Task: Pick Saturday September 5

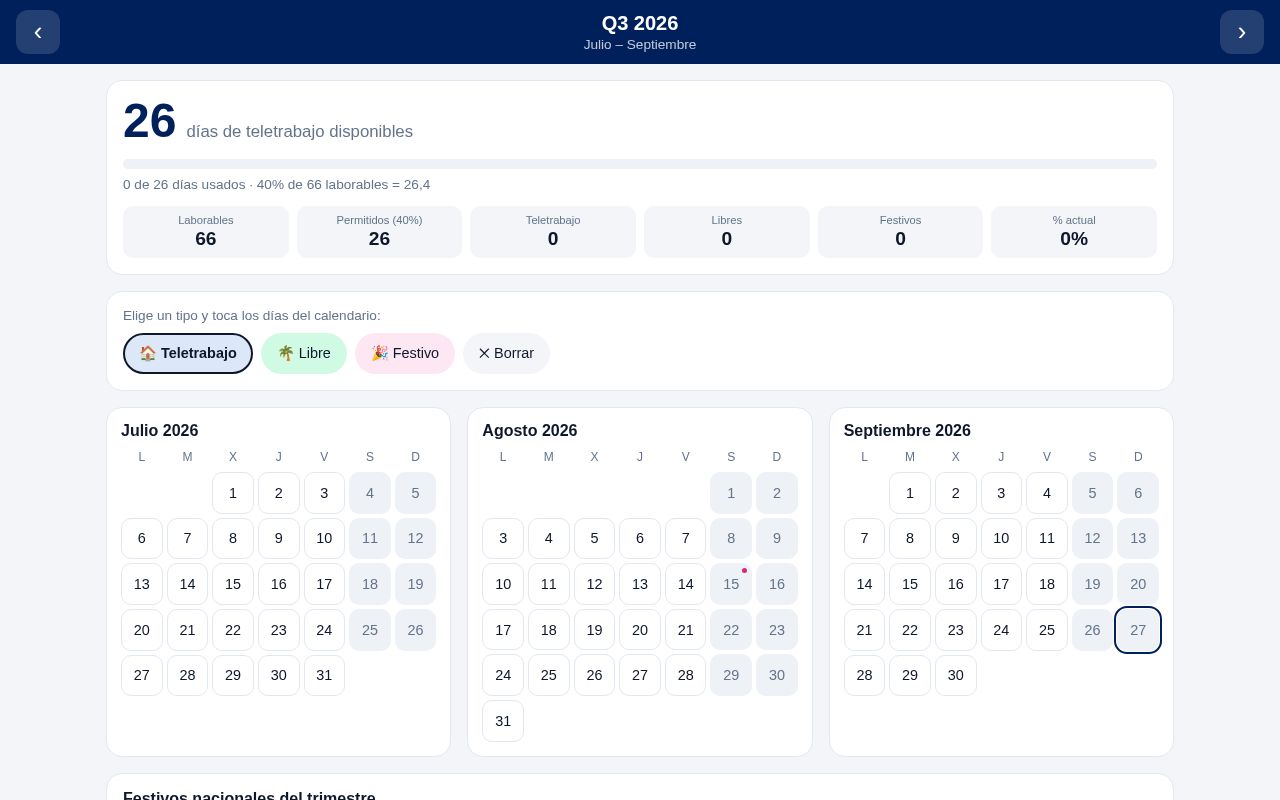Action: click(1092, 493)
